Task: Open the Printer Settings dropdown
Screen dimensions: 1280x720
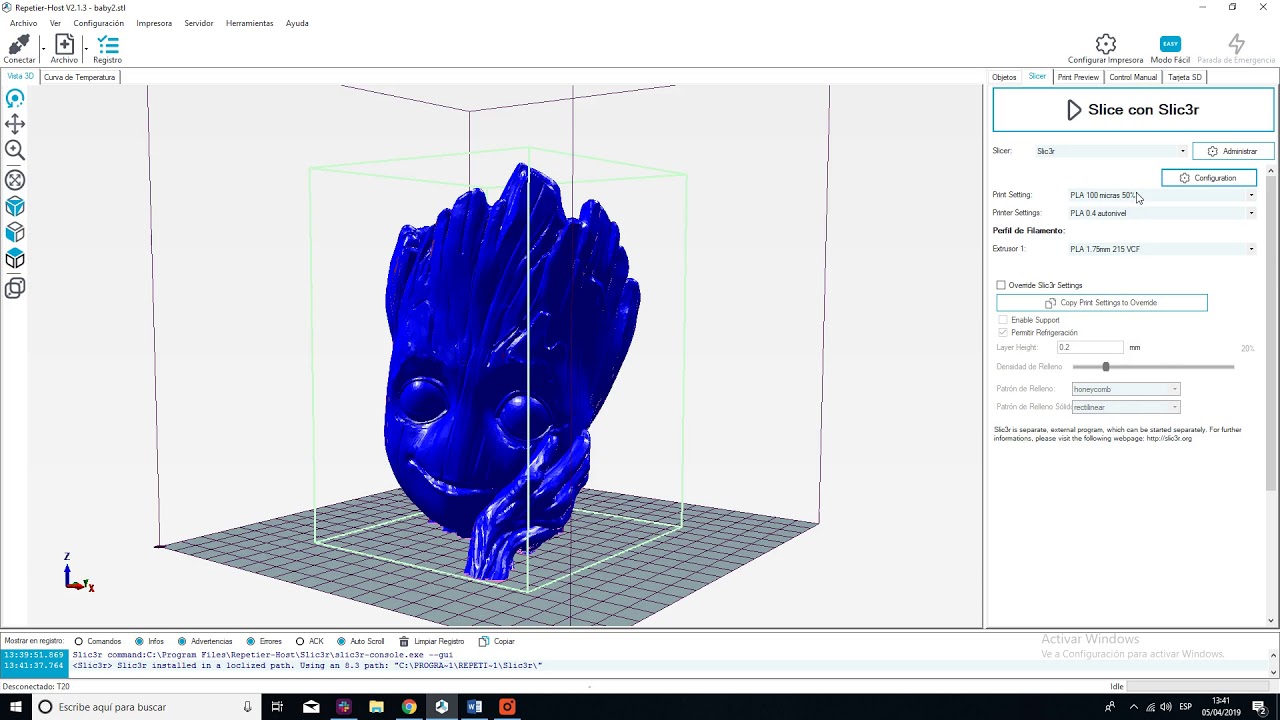Action: click(1162, 213)
